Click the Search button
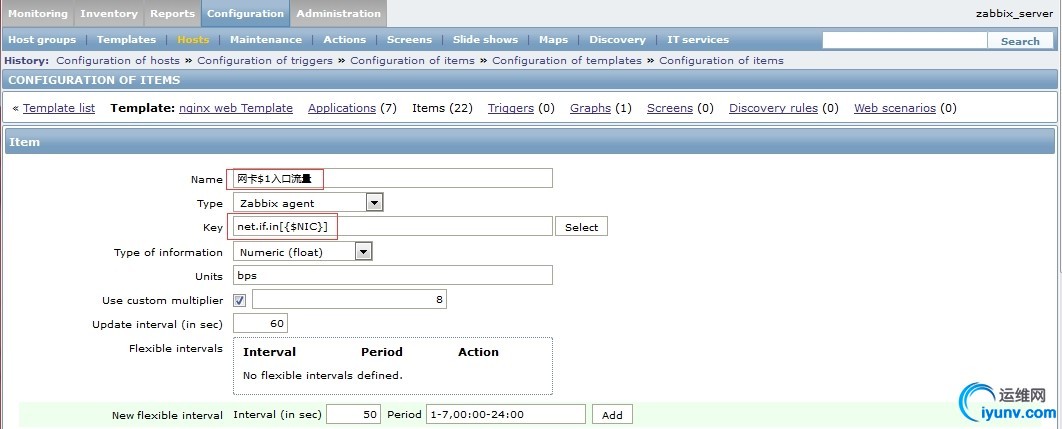1062x429 pixels. coord(1020,41)
